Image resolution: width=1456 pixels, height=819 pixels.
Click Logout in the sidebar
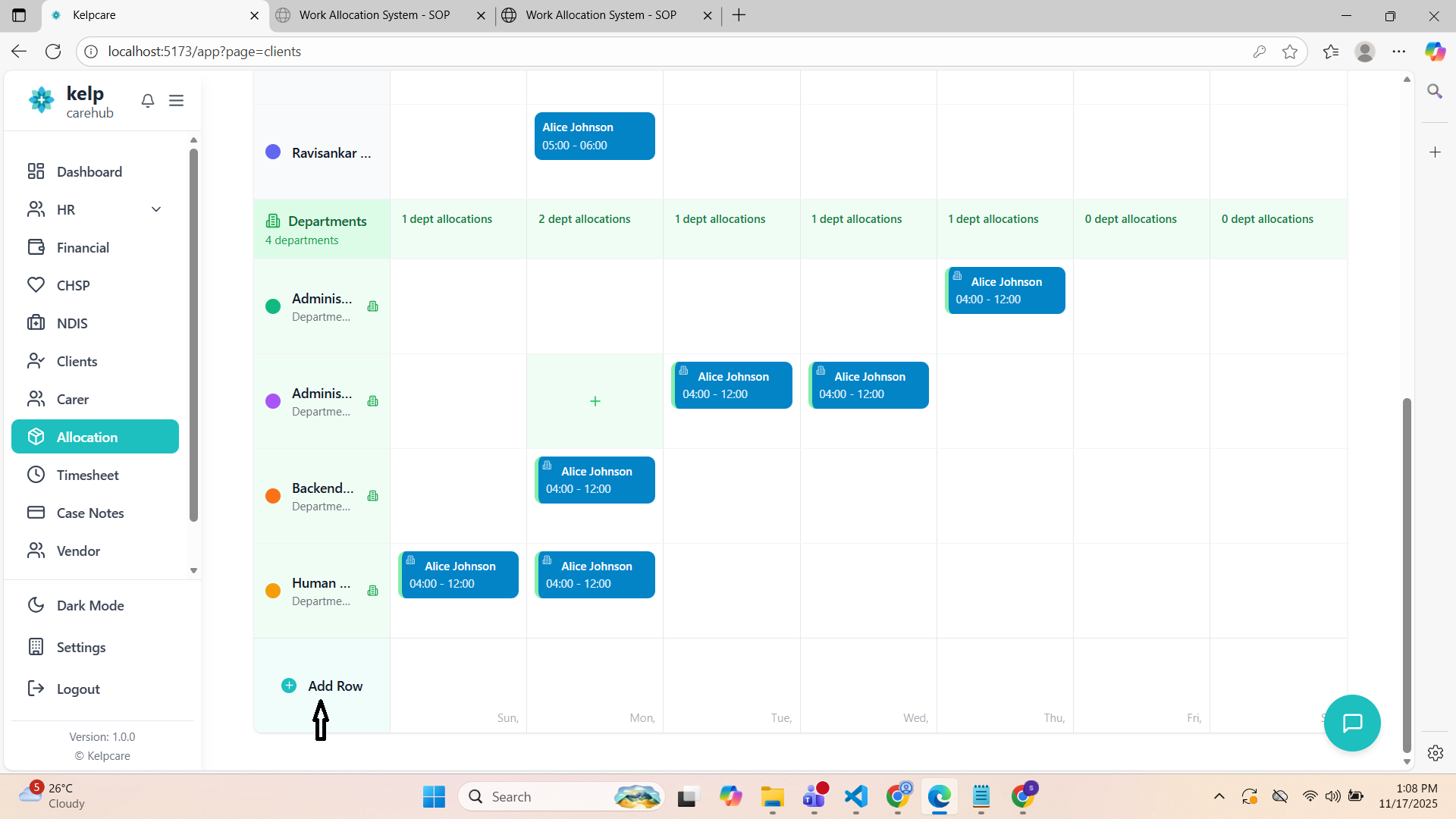coord(78,689)
